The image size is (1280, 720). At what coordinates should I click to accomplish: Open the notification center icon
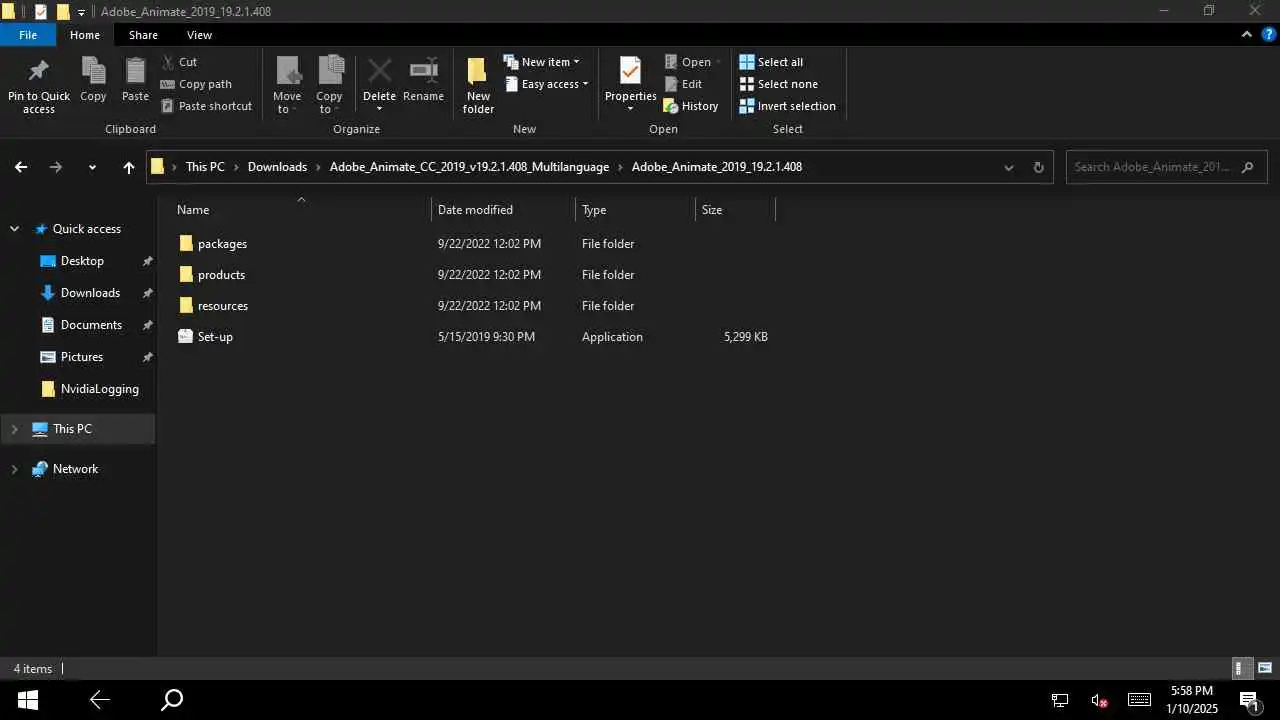(x=1248, y=700)
